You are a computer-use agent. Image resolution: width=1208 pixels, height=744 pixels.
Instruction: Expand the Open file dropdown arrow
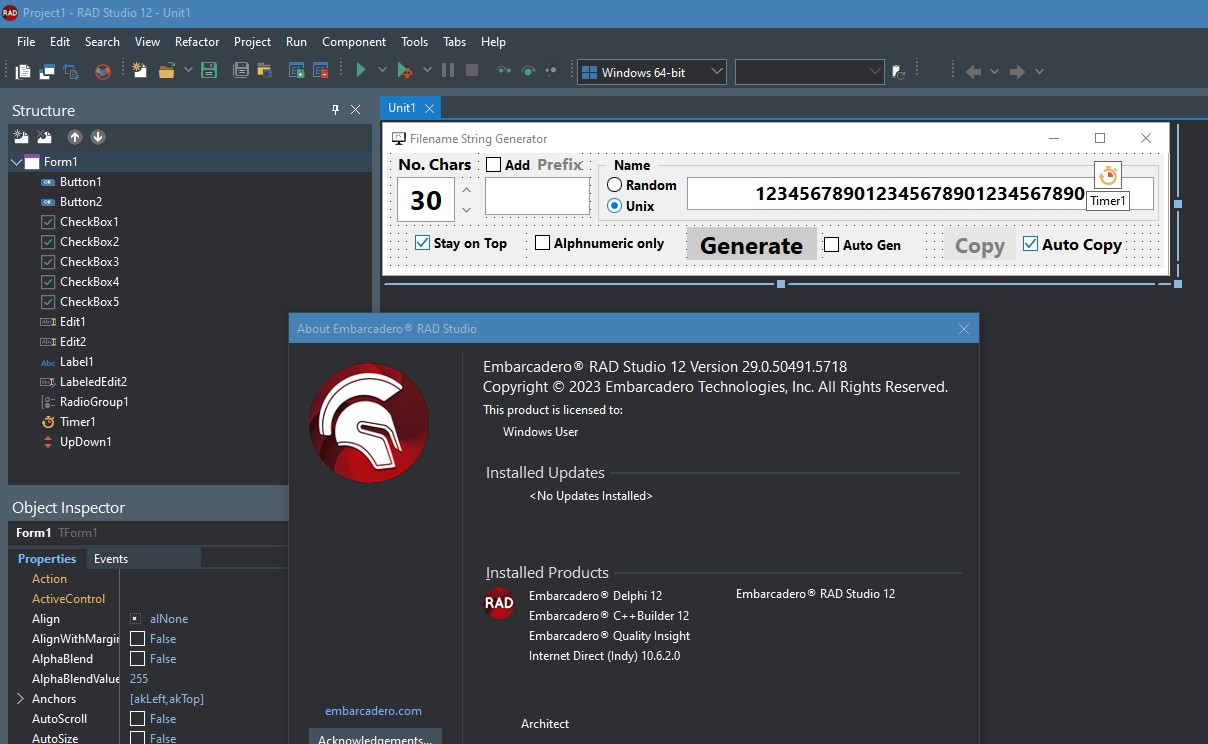pos(186,71)
